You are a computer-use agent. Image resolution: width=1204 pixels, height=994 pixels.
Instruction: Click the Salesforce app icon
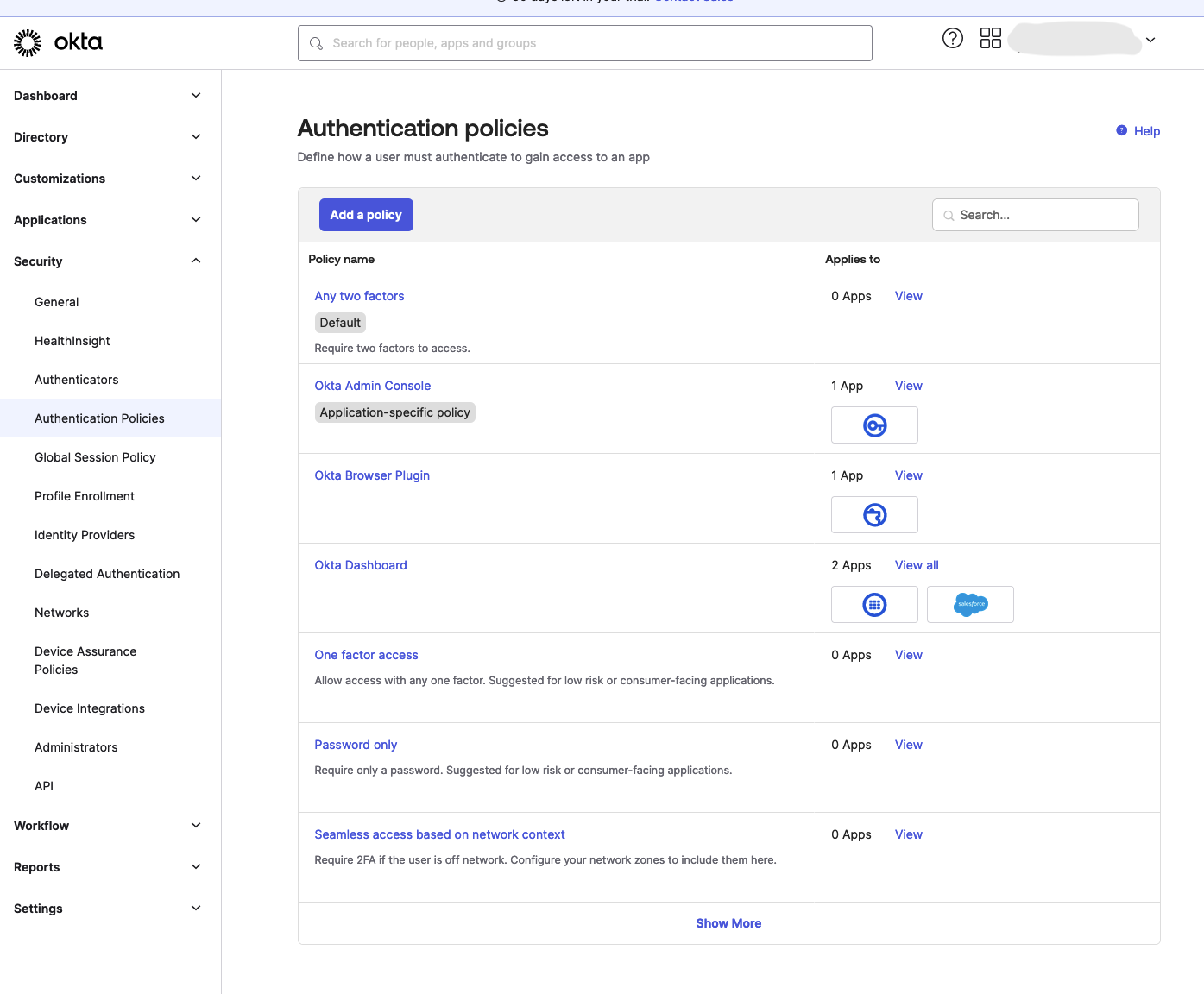coord(970,605)
